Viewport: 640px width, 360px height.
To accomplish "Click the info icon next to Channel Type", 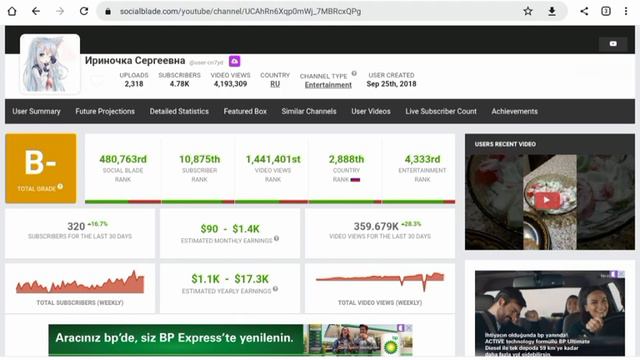I will pos(354,73).
